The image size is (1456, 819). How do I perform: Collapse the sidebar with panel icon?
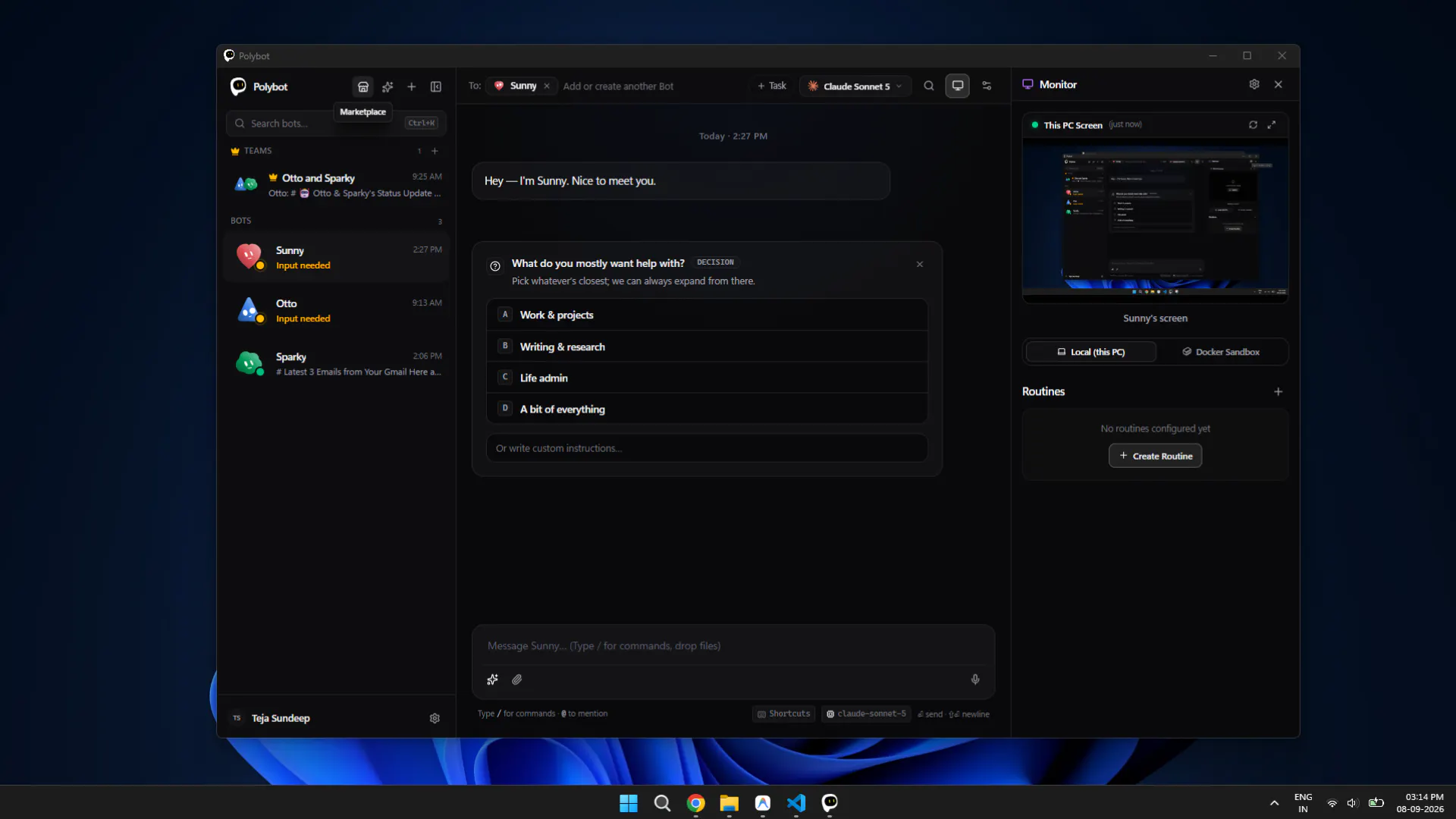(436, 86)
